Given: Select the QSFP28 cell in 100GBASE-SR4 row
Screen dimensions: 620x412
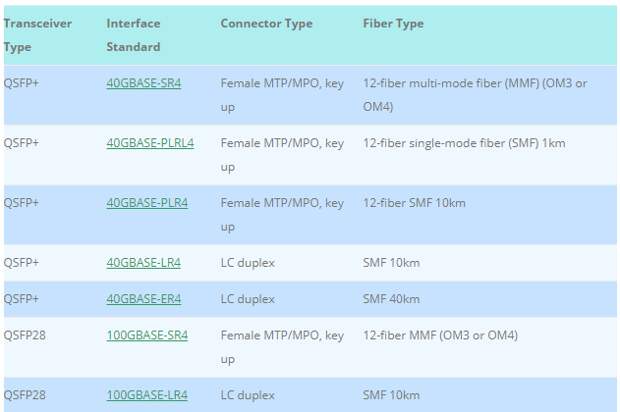Looking at the screenshot, I should [x=25, y=335].
